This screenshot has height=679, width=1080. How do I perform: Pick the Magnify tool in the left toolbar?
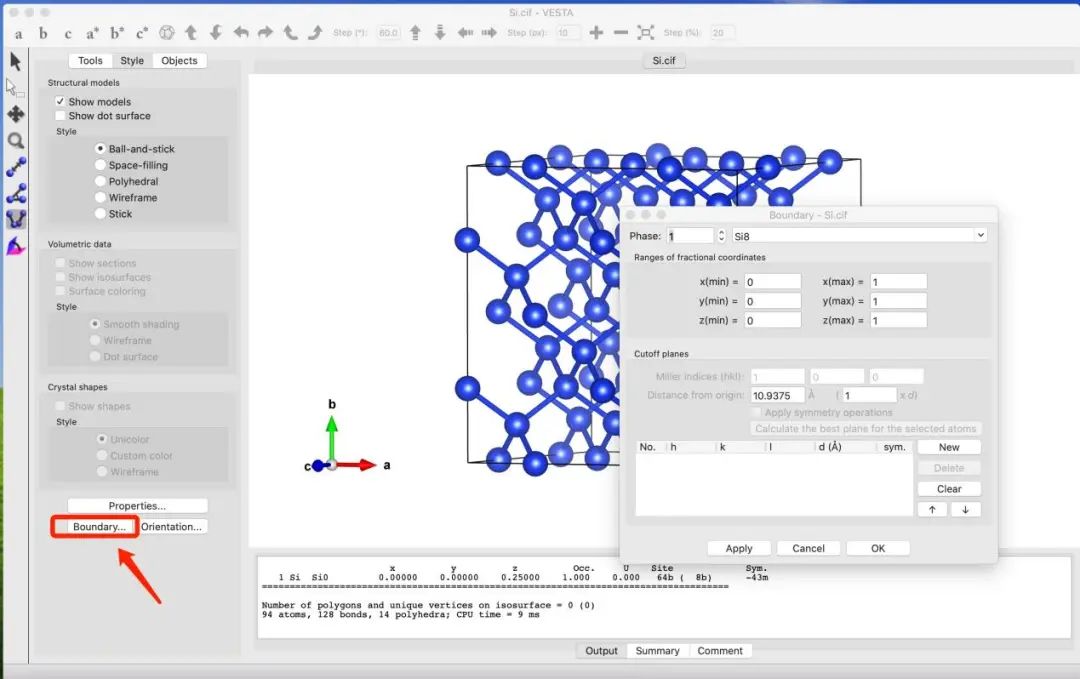pos(16,140)
